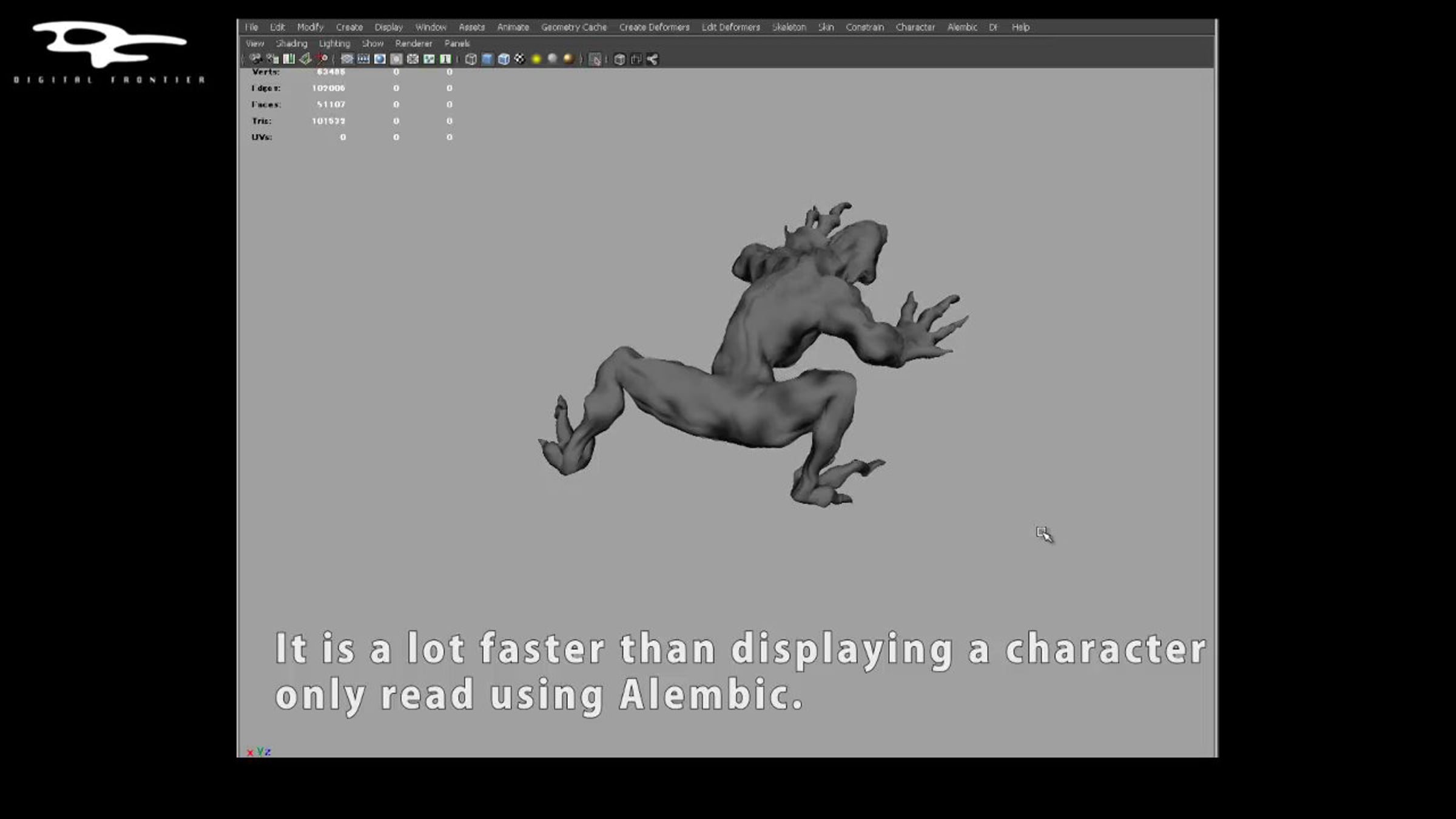
Task: Open the Shading panel menu
Action: click(x=292, y=44)
